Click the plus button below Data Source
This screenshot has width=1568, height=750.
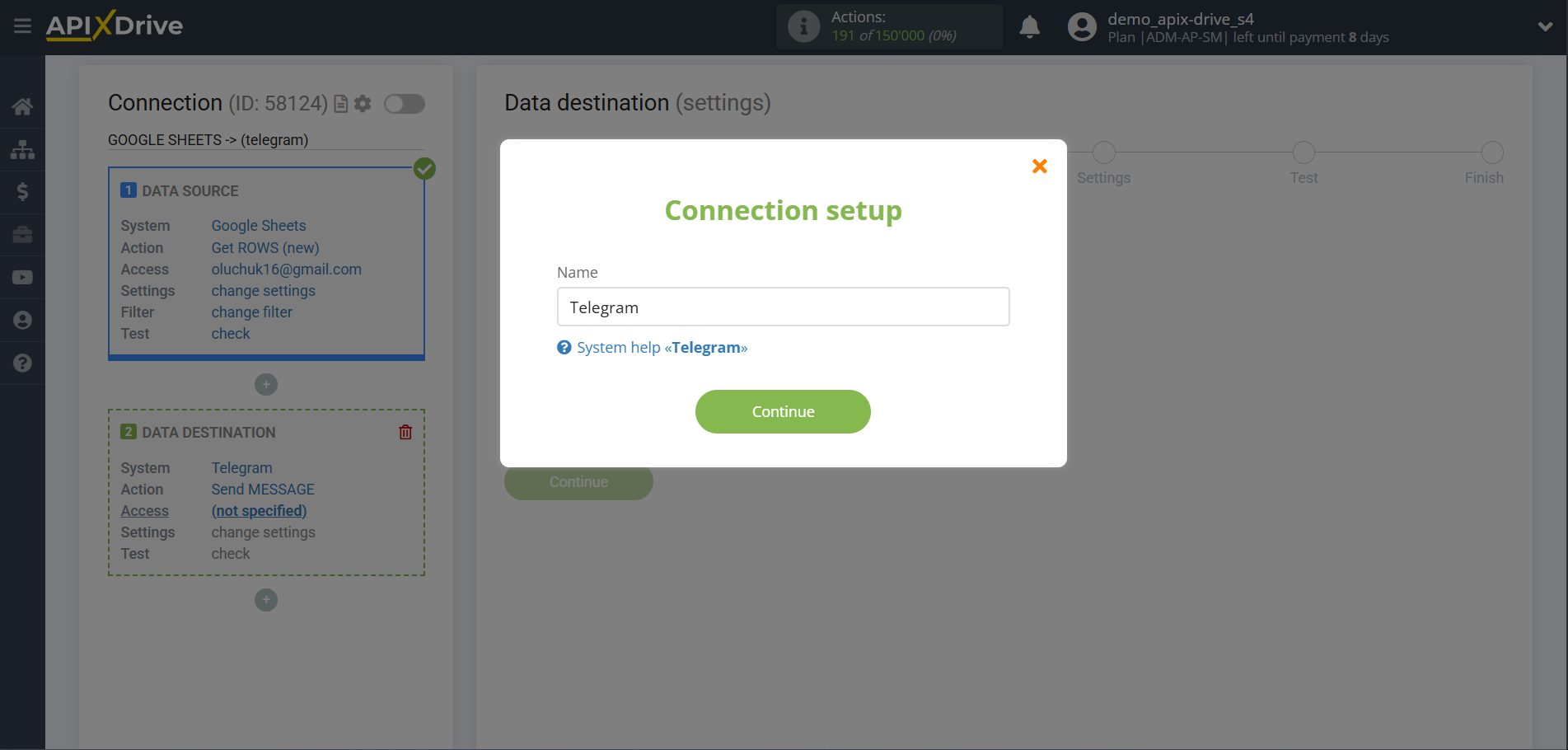[x=265, y=384]
